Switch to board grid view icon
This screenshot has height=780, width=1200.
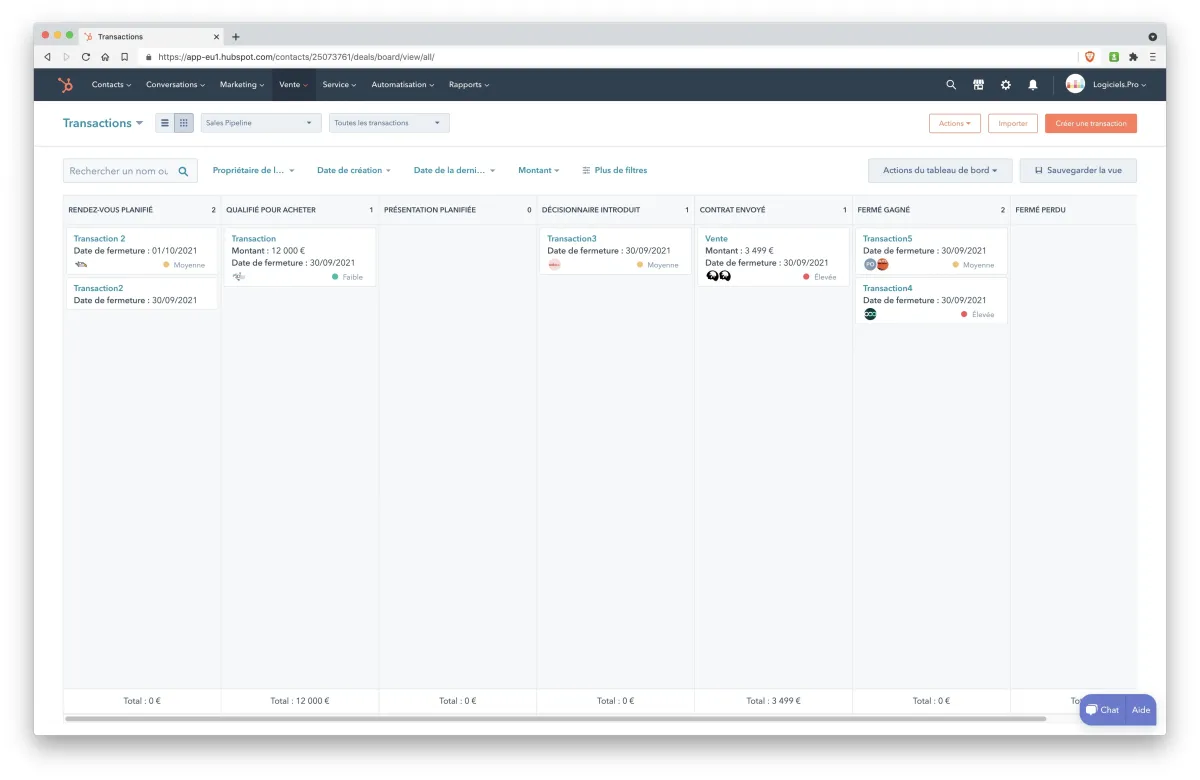(184, 123)
